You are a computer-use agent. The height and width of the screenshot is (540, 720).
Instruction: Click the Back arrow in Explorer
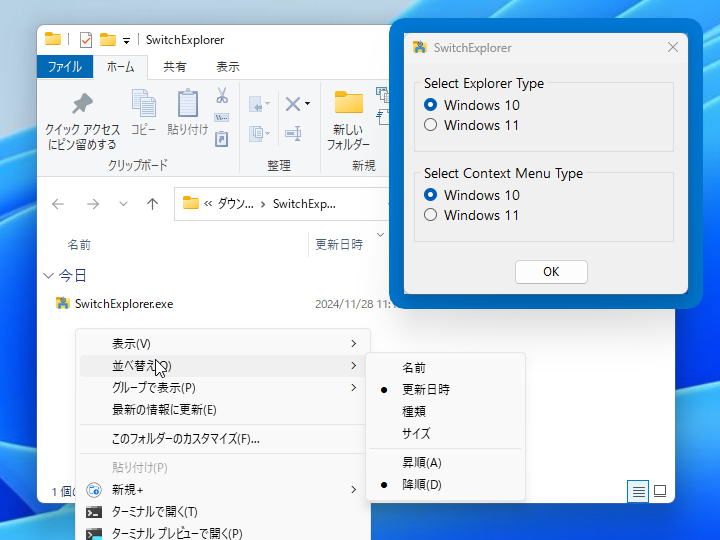click(58, 204)
